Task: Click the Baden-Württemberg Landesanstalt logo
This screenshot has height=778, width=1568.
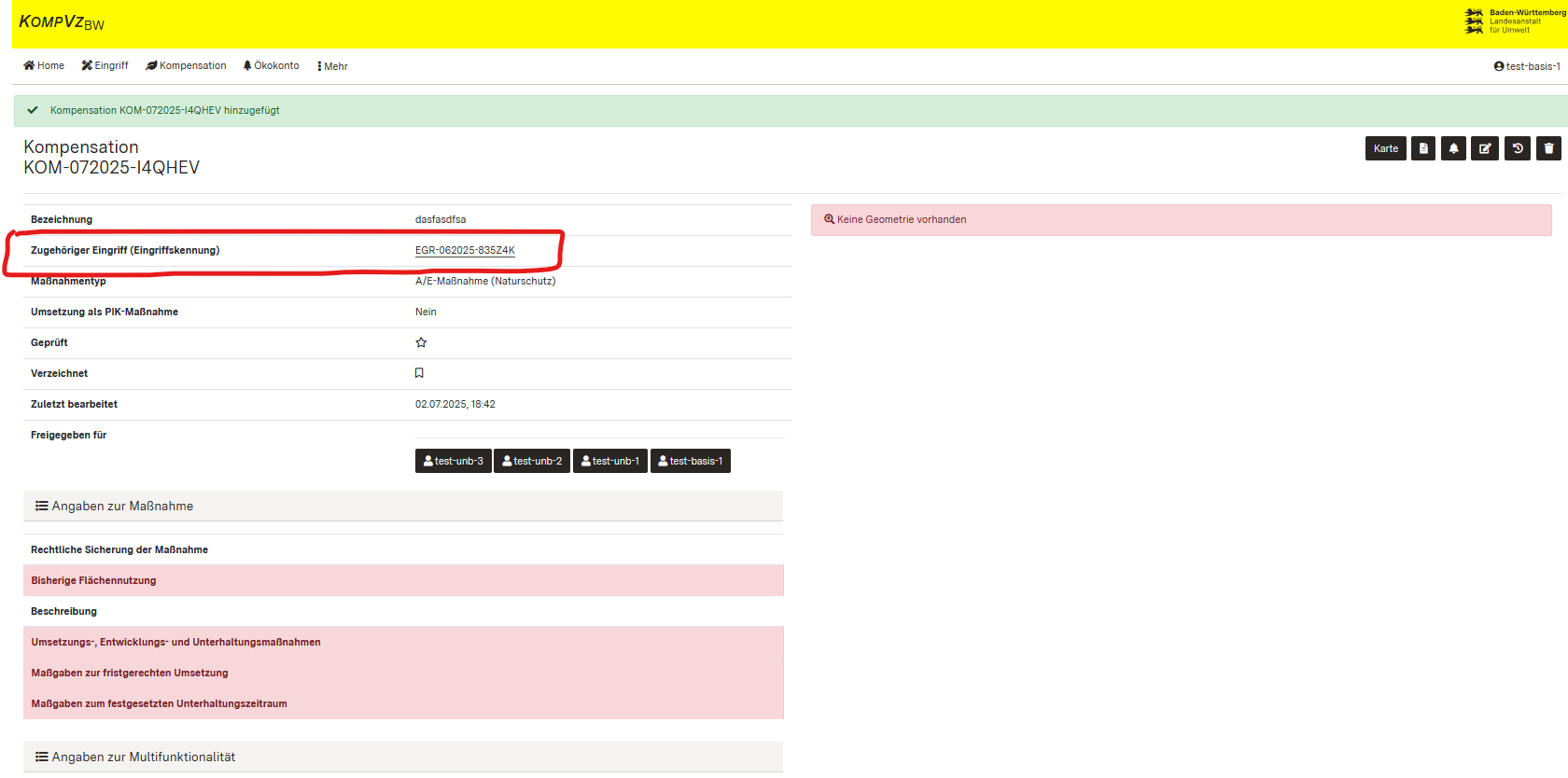Action: pos(1514,21)
